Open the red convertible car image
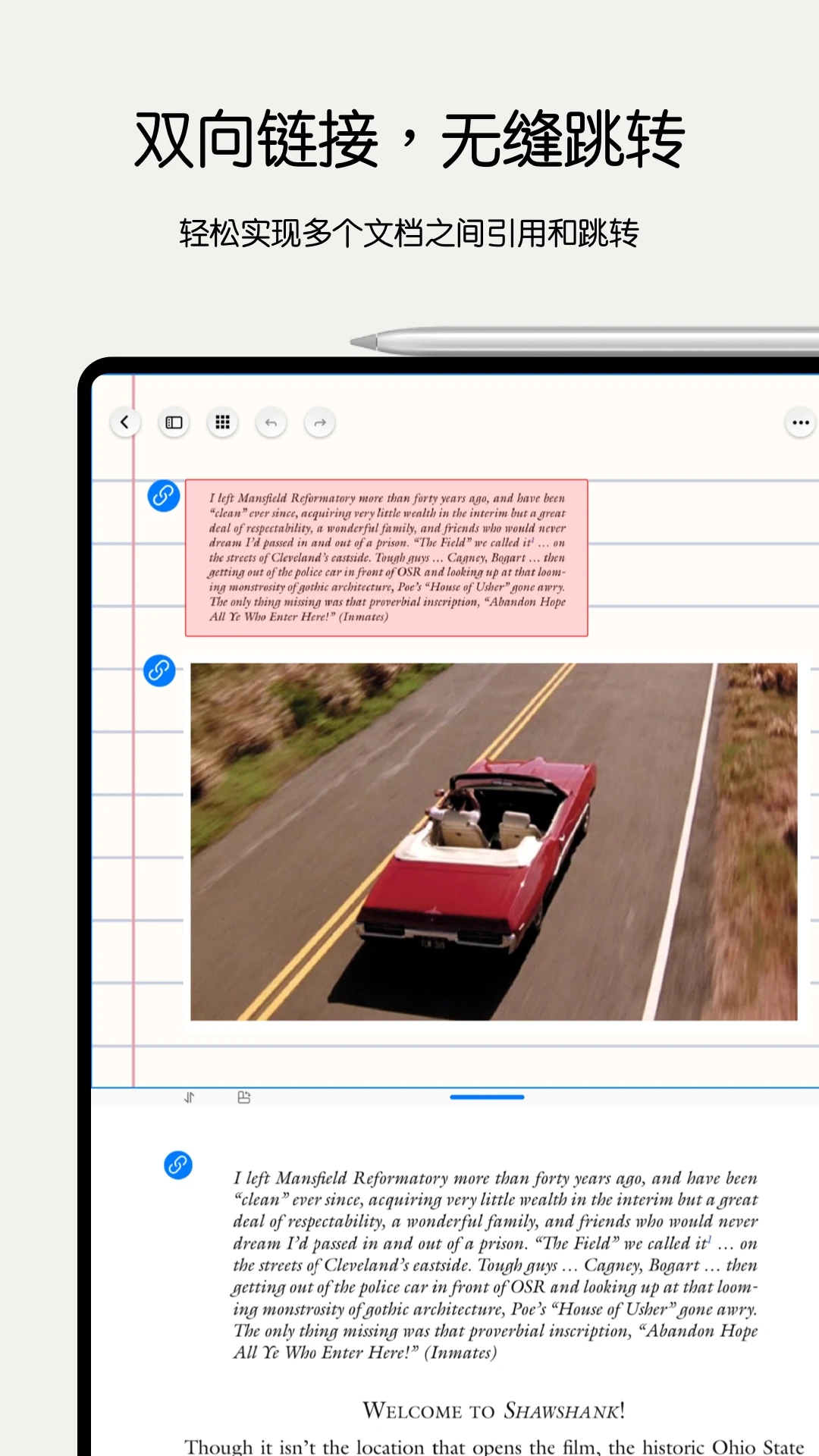Viewport: 819px width, 1456px height. point(494,842)
